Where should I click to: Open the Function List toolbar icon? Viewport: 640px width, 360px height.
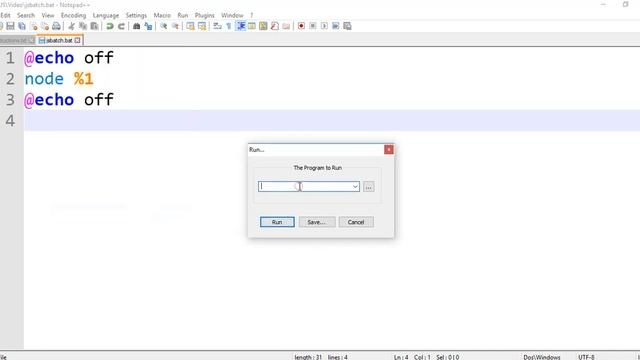coord(275,26)
